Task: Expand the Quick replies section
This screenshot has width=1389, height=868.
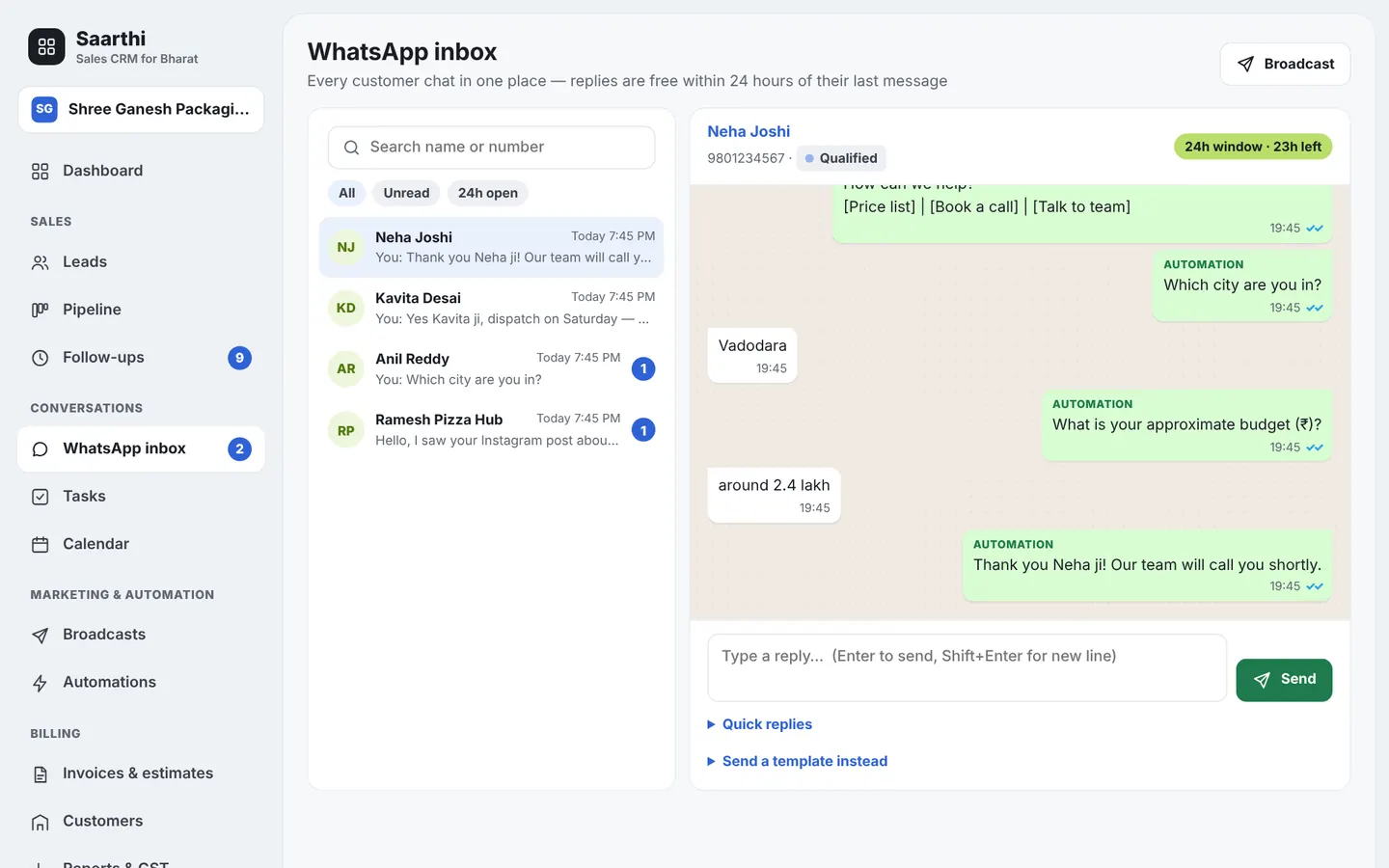Action: tap(760, 724)
